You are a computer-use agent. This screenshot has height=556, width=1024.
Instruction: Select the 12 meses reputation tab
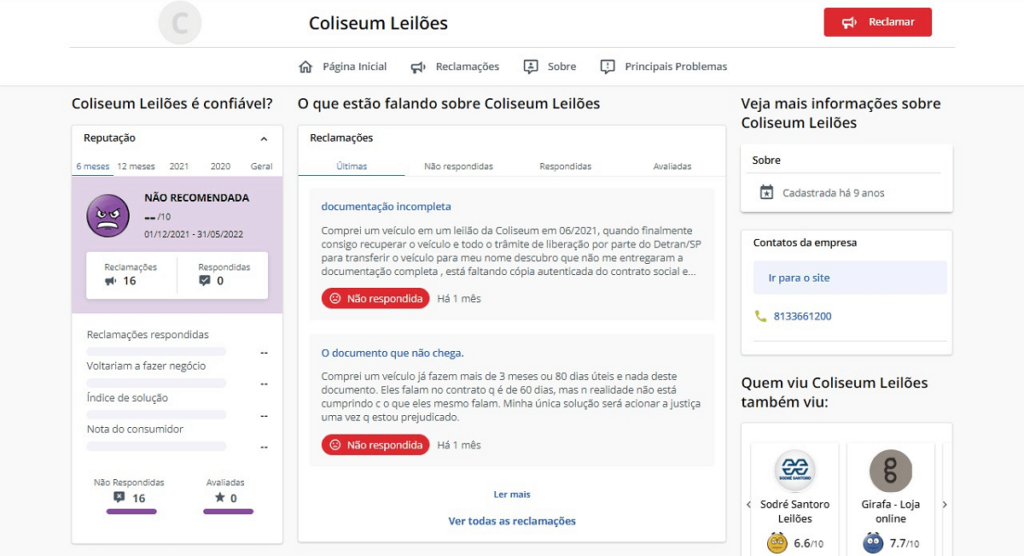tap(136, 167)
